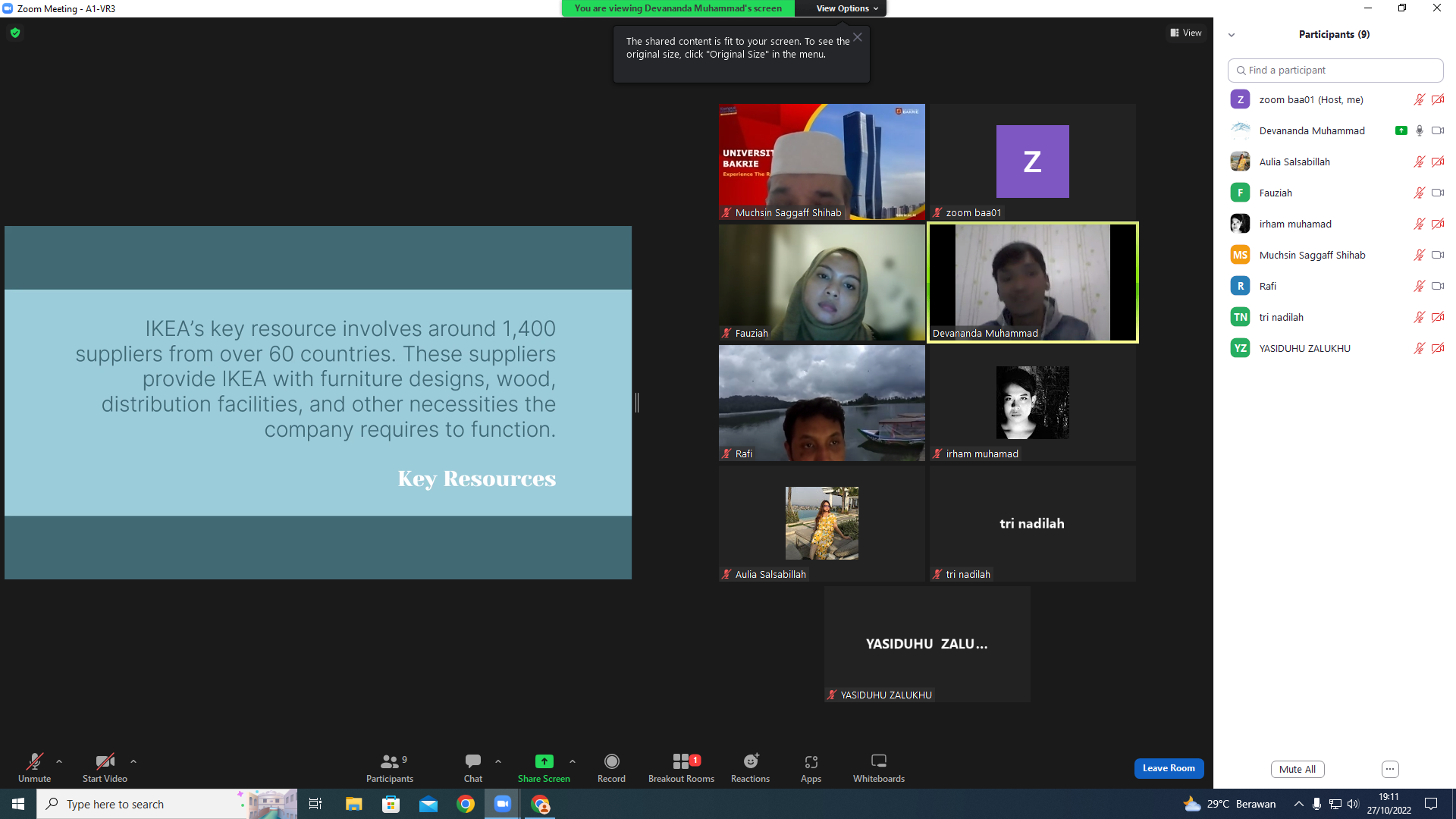Click Mute All in participants panel
This screenshot has height=819, width=1456.
(x=1298, y=769)
